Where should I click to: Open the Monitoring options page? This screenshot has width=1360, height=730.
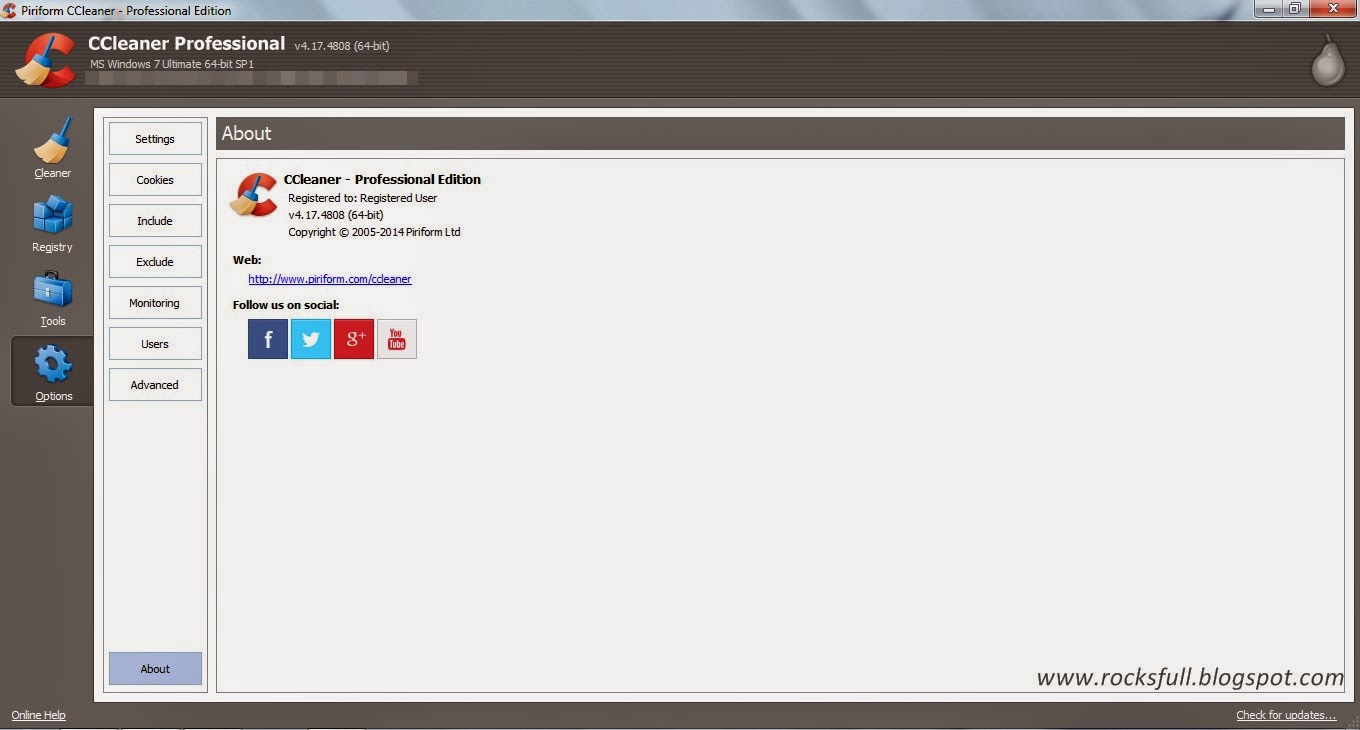(x=155, y=303)
